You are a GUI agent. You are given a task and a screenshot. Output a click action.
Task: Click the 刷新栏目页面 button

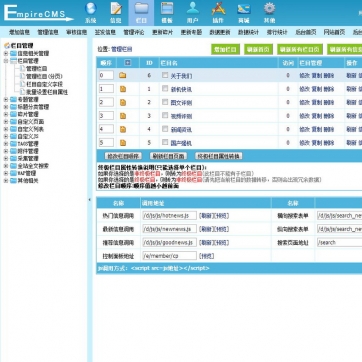point(168,156)
